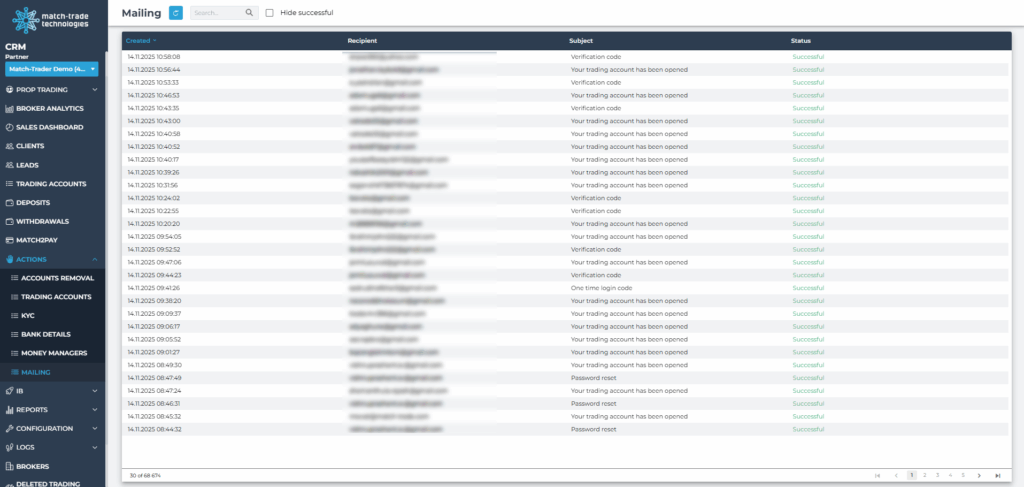The height and width of the screenshot is (487, 1024).
Task: Sort the table by Created column
Action: [x=138, y=41]
